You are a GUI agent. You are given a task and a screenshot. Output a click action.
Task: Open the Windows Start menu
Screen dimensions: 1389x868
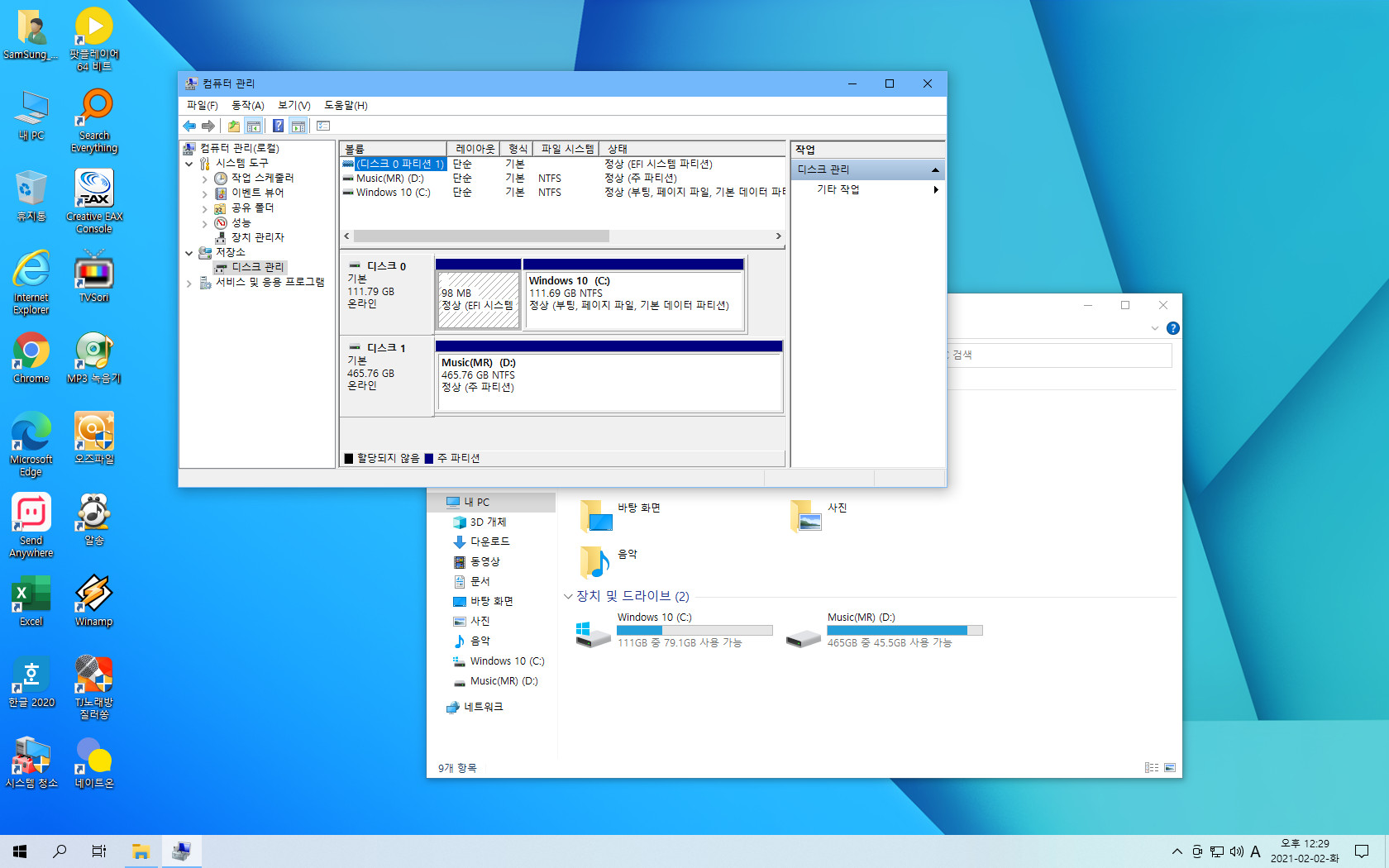(20, 851)
